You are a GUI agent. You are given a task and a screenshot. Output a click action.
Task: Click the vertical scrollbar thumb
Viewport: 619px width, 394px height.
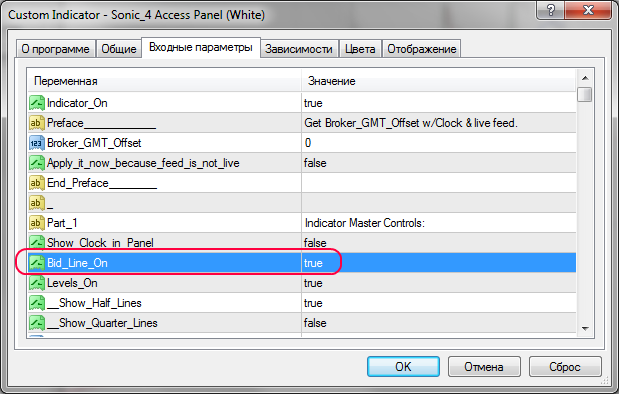tap(585, 94)
